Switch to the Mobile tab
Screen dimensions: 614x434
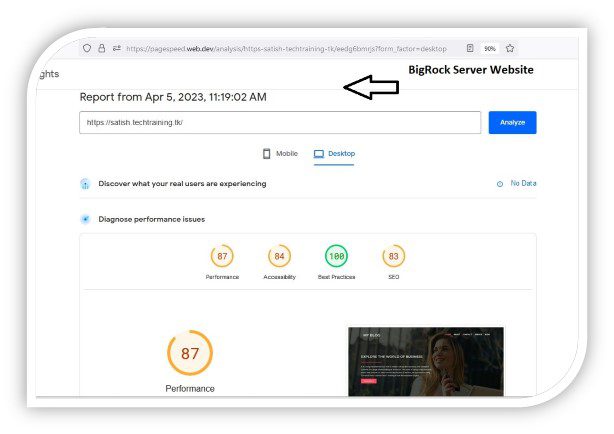click(280, 154)
